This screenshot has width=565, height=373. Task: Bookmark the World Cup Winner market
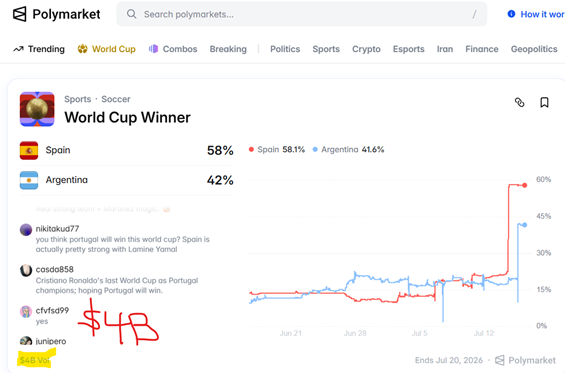[544, 102]
